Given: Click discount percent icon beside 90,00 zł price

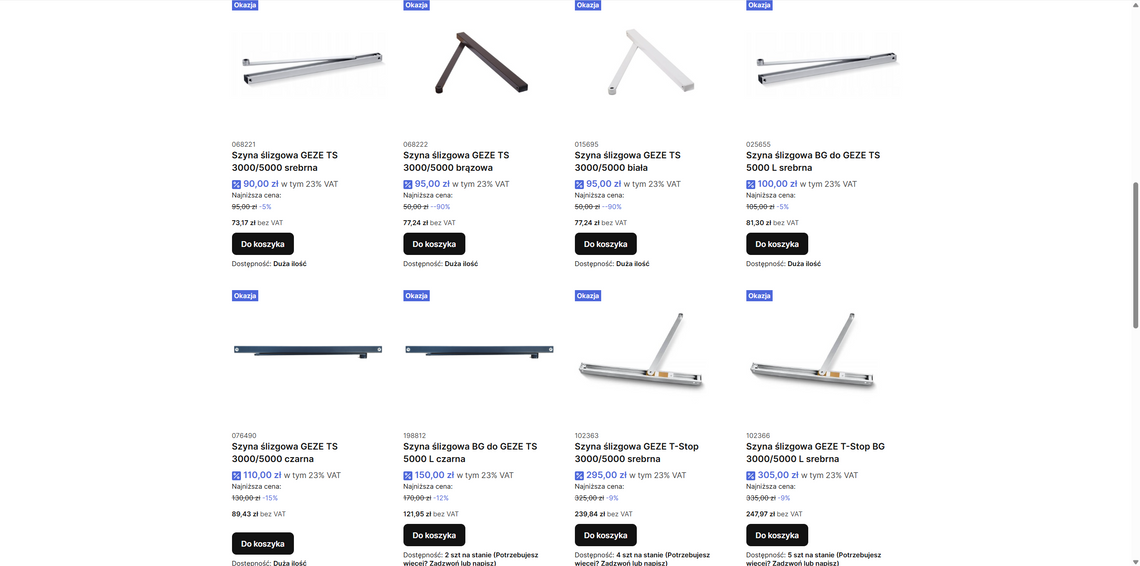Looking at the screenshot, I should (236, 185).
